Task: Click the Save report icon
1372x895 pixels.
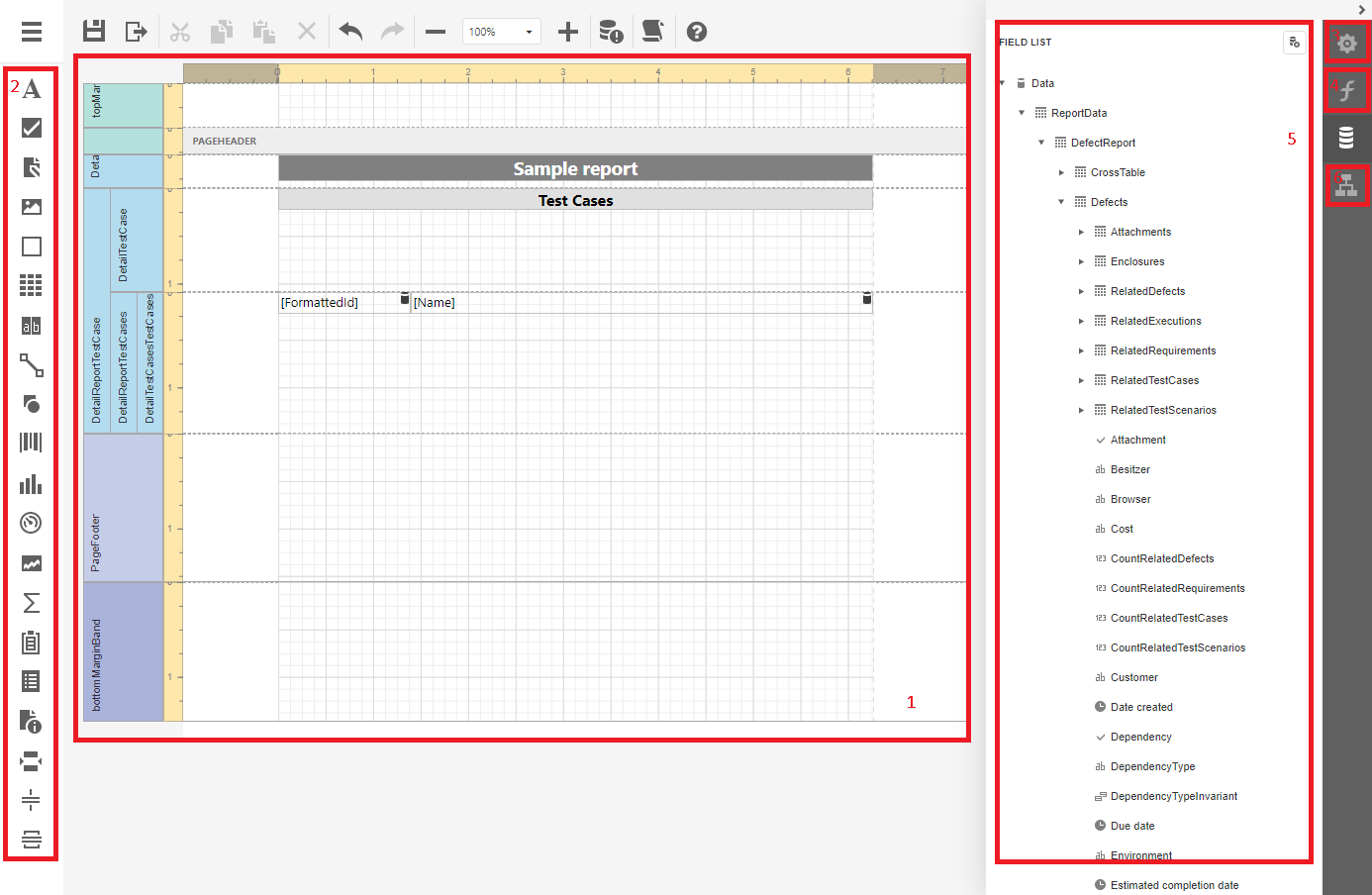Action: click(x=94, y=32)
